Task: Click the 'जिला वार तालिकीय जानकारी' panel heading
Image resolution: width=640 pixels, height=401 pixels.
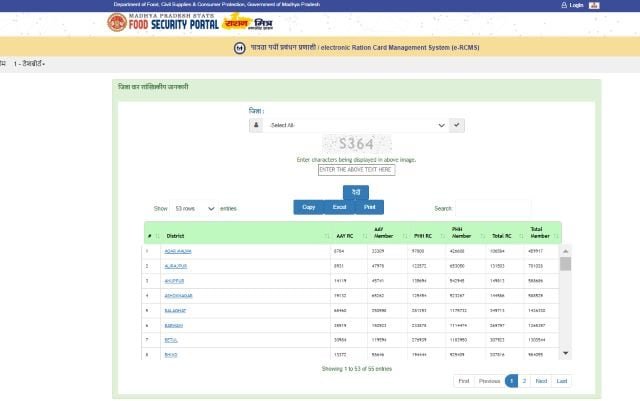Action: (153, 87)
